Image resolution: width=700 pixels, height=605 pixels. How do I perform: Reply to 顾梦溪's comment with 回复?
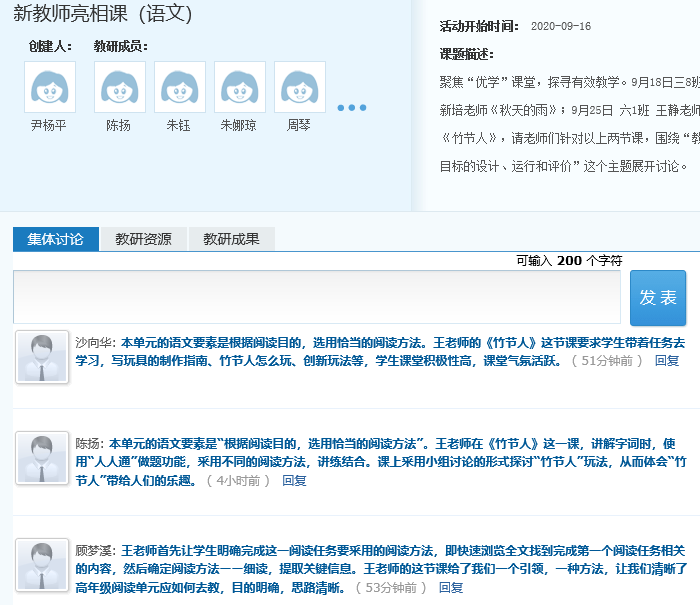coord(451,587)
